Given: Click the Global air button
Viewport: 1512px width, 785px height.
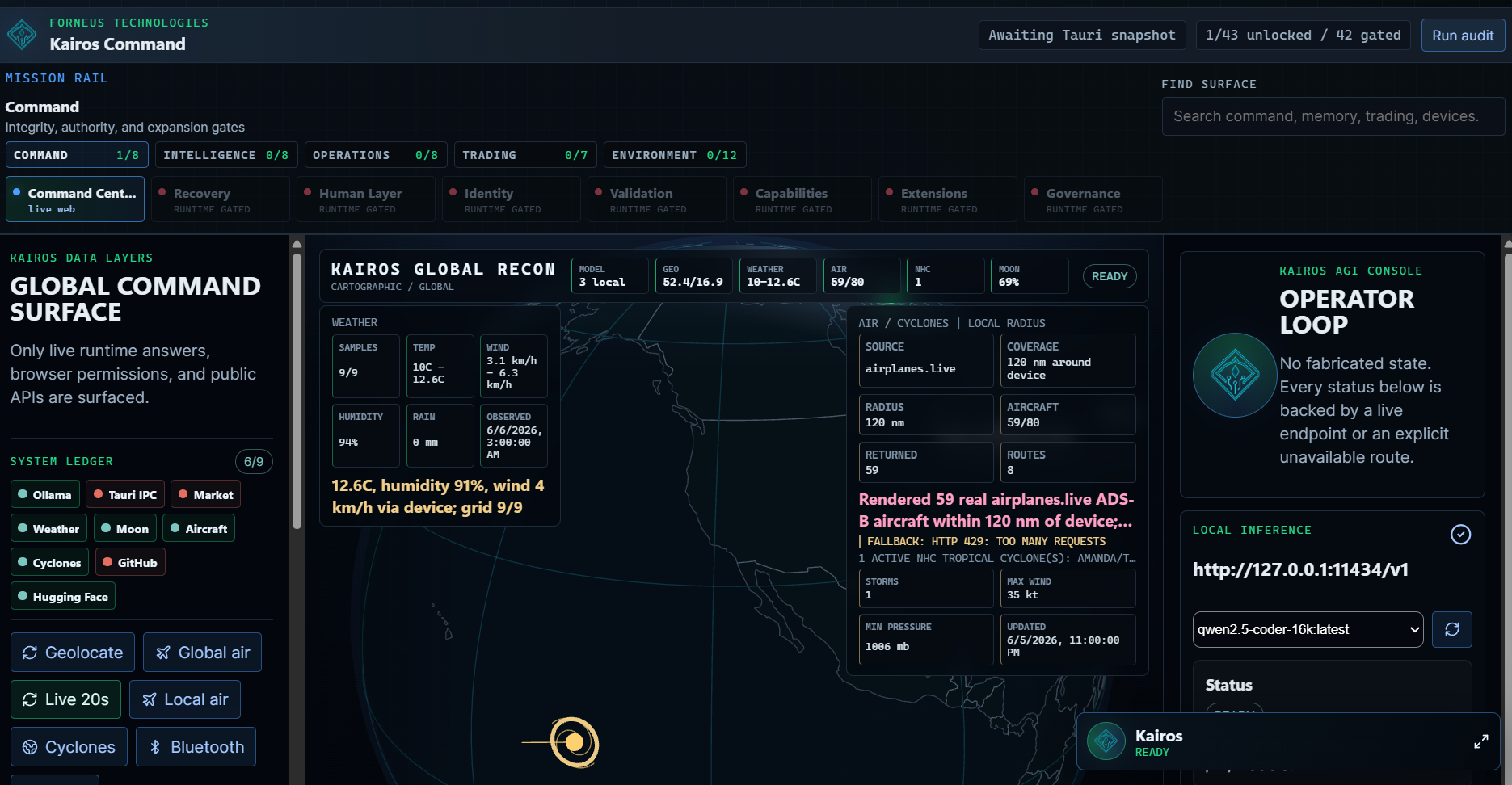Looking at the screenshot, I should (202, 653).
